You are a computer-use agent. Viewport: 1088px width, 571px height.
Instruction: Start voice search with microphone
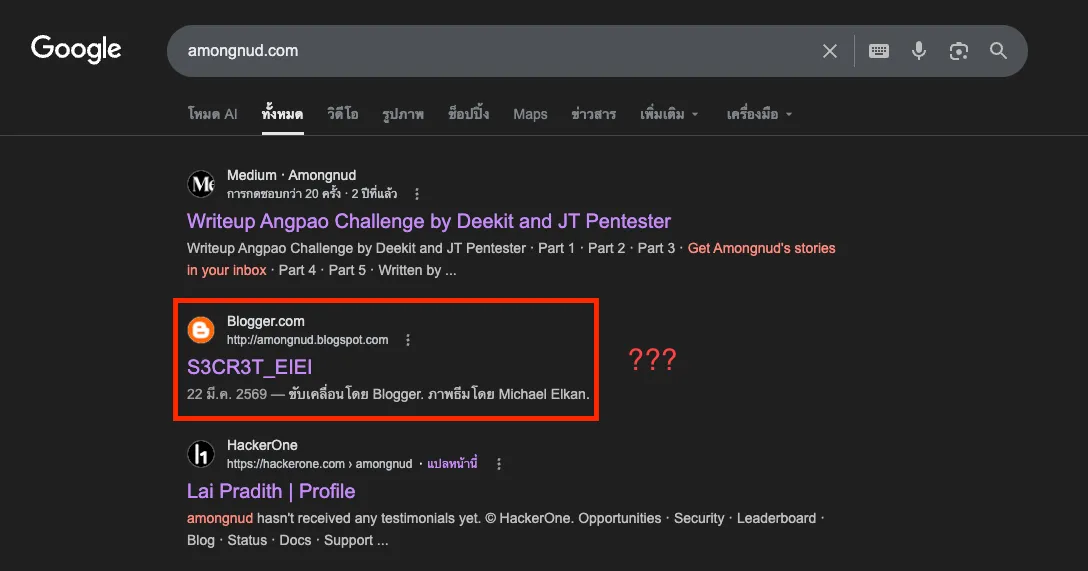pyautogui.click(x=919, y=51)
